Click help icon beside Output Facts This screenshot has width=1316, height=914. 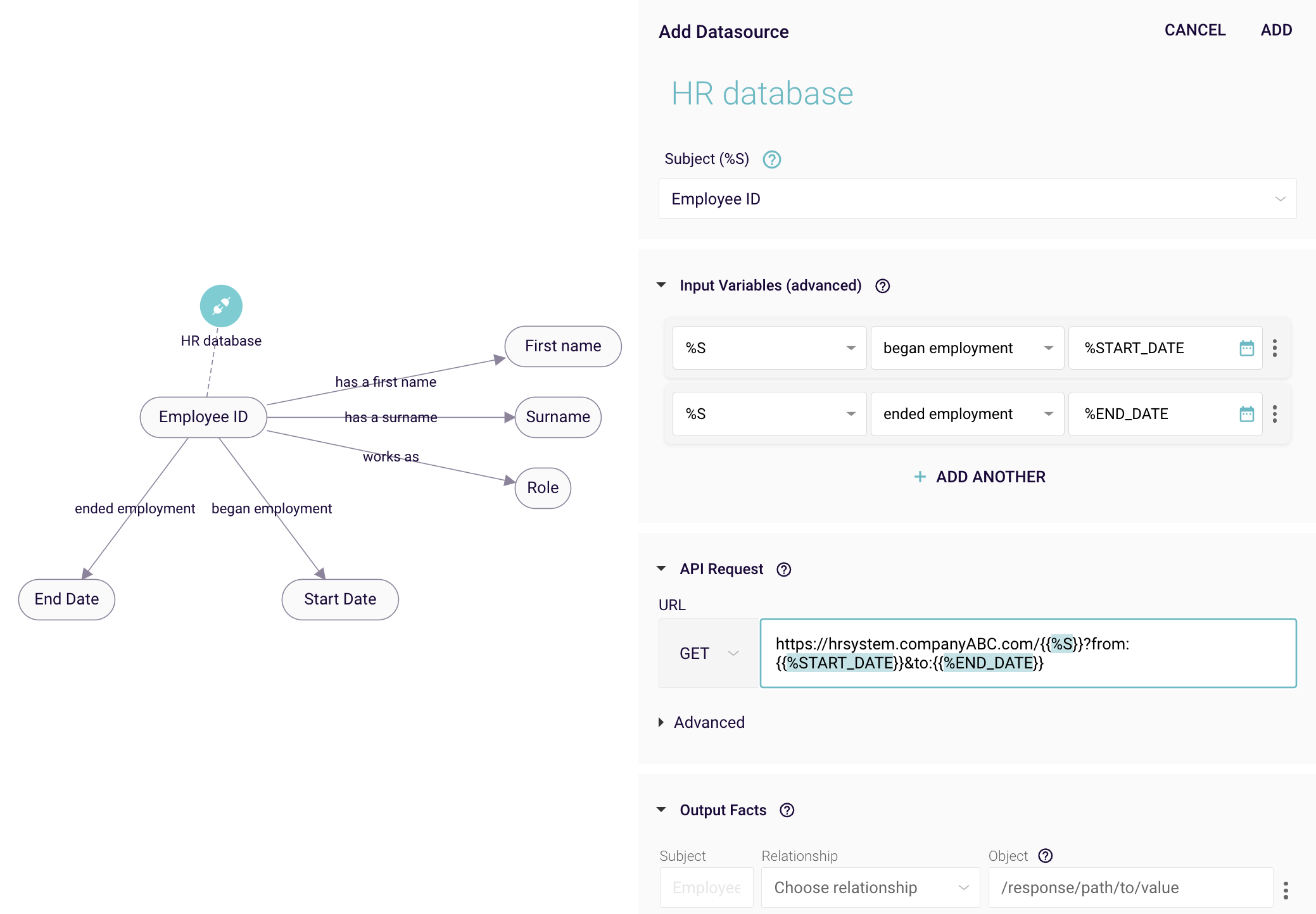(787, 810)
